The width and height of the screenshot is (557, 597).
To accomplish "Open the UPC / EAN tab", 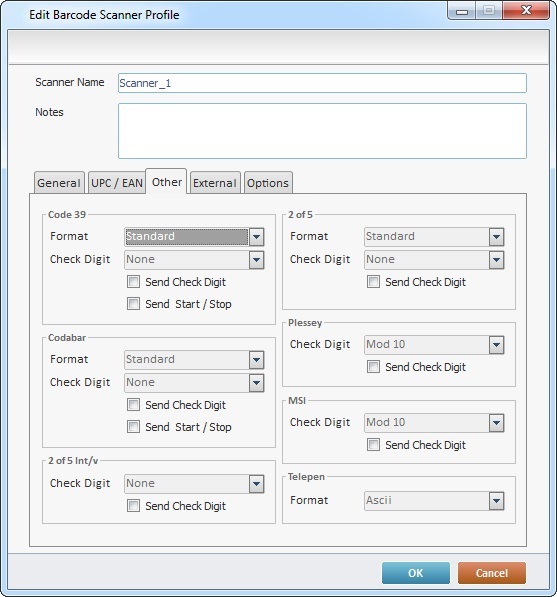I will 117,183.
